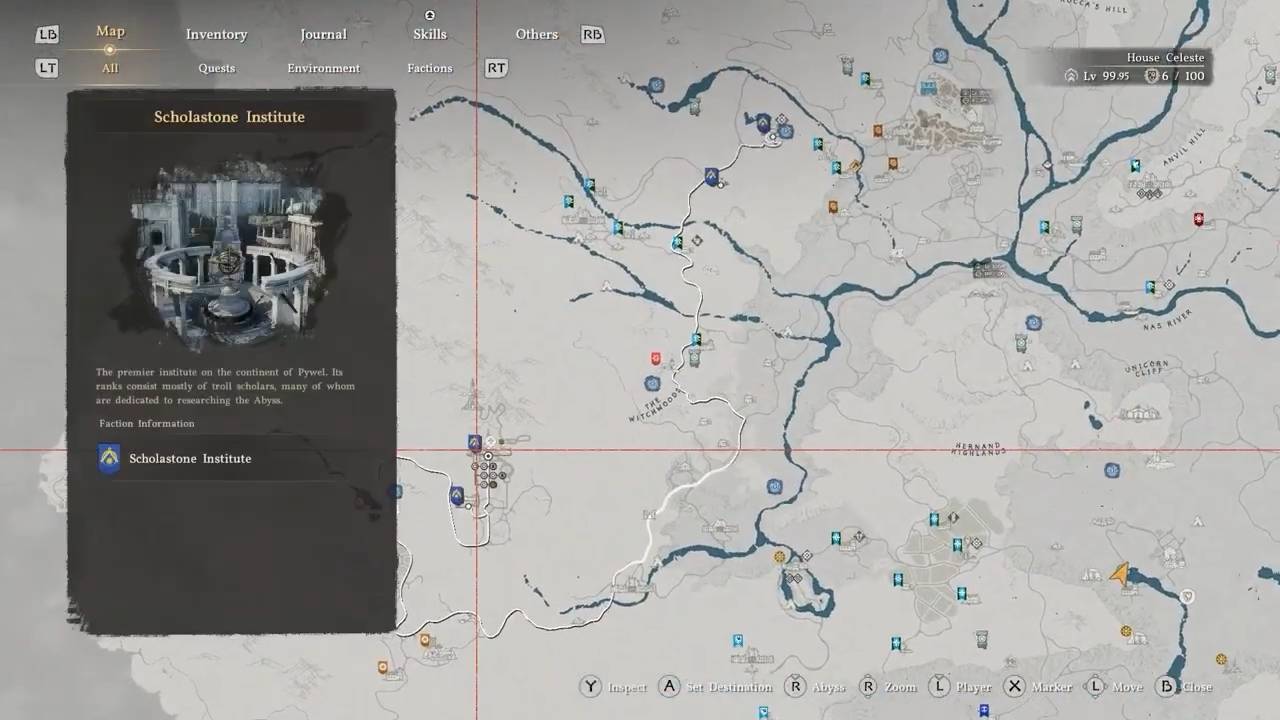Click the level chevron icon beside Lv 99.95
The image size is (1280, 720).
[1071, 76]
